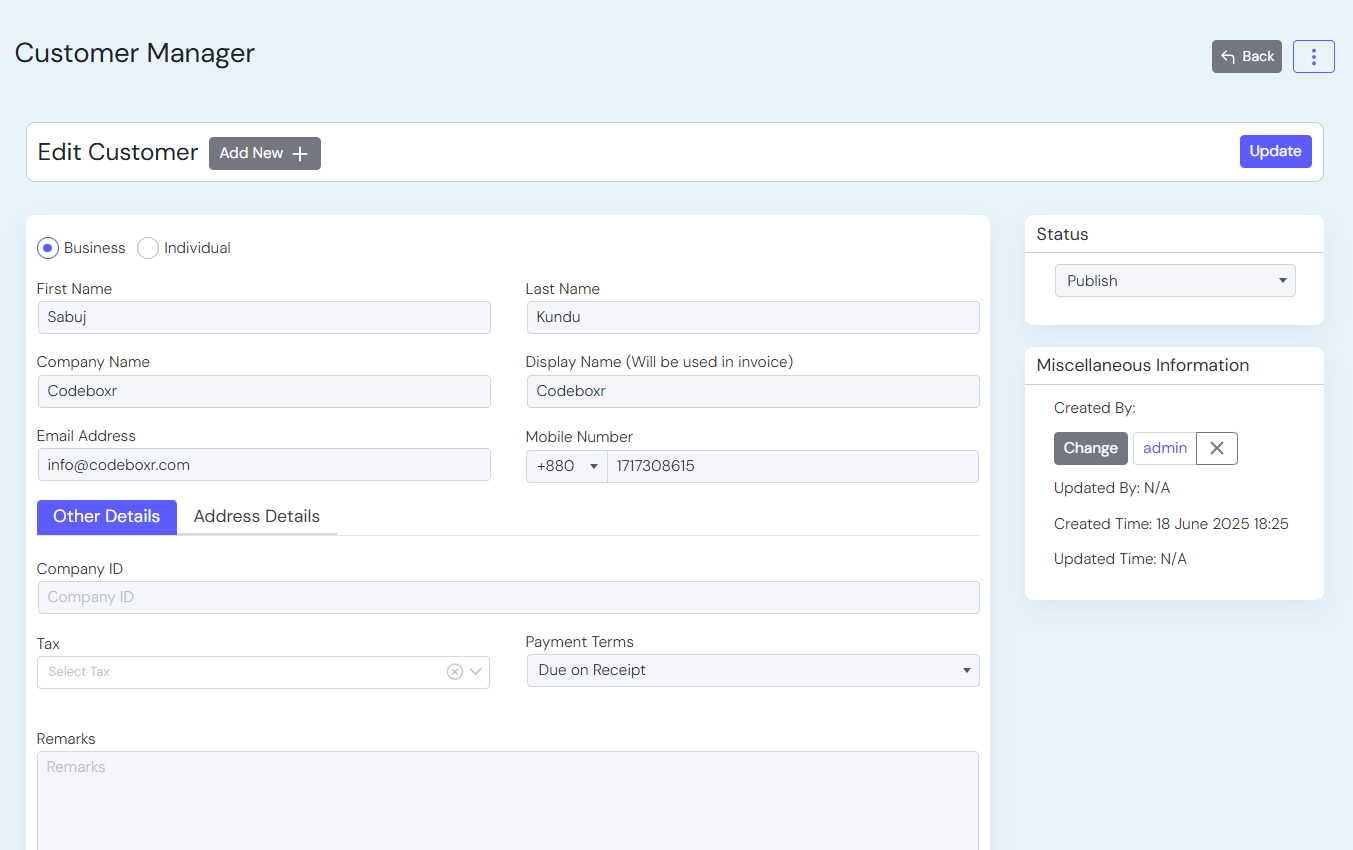Click into the Company ID field

(507, 598)
